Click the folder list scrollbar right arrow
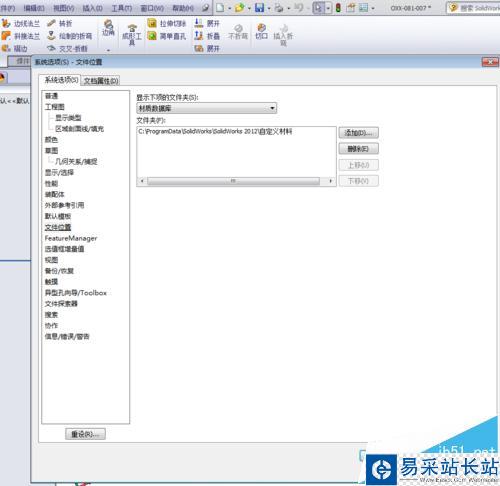The image size is (500, 486). click(x=330, y=181)
